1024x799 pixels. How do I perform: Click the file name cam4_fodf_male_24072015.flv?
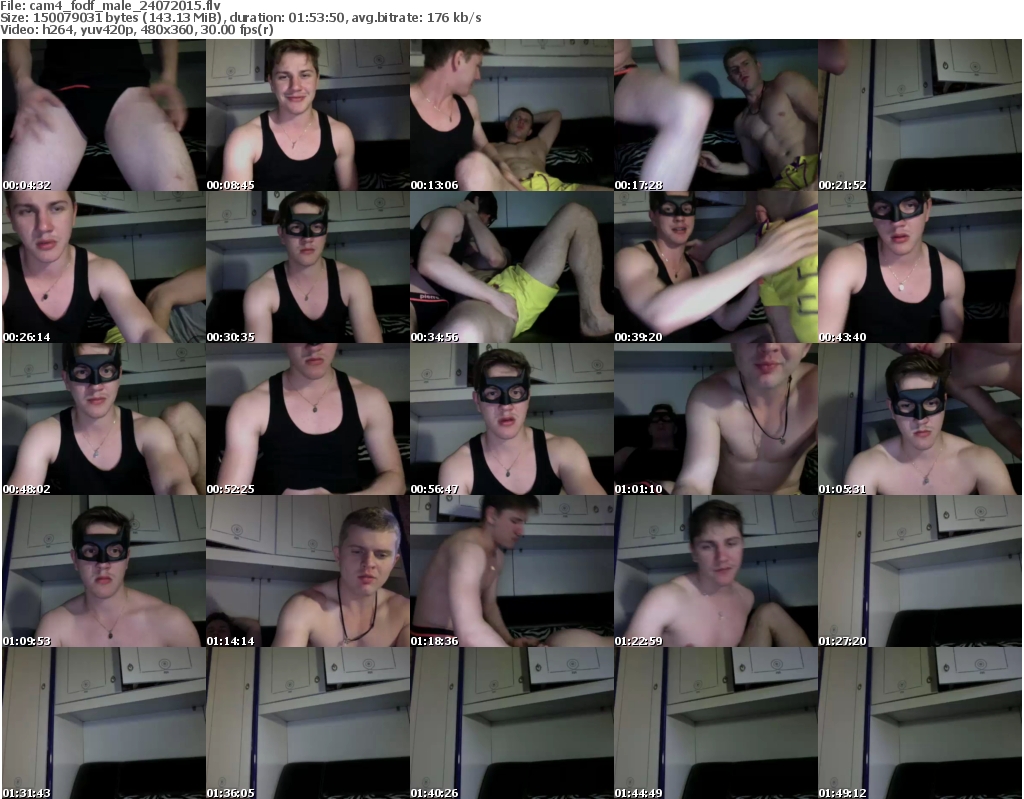tap(125, 6)
